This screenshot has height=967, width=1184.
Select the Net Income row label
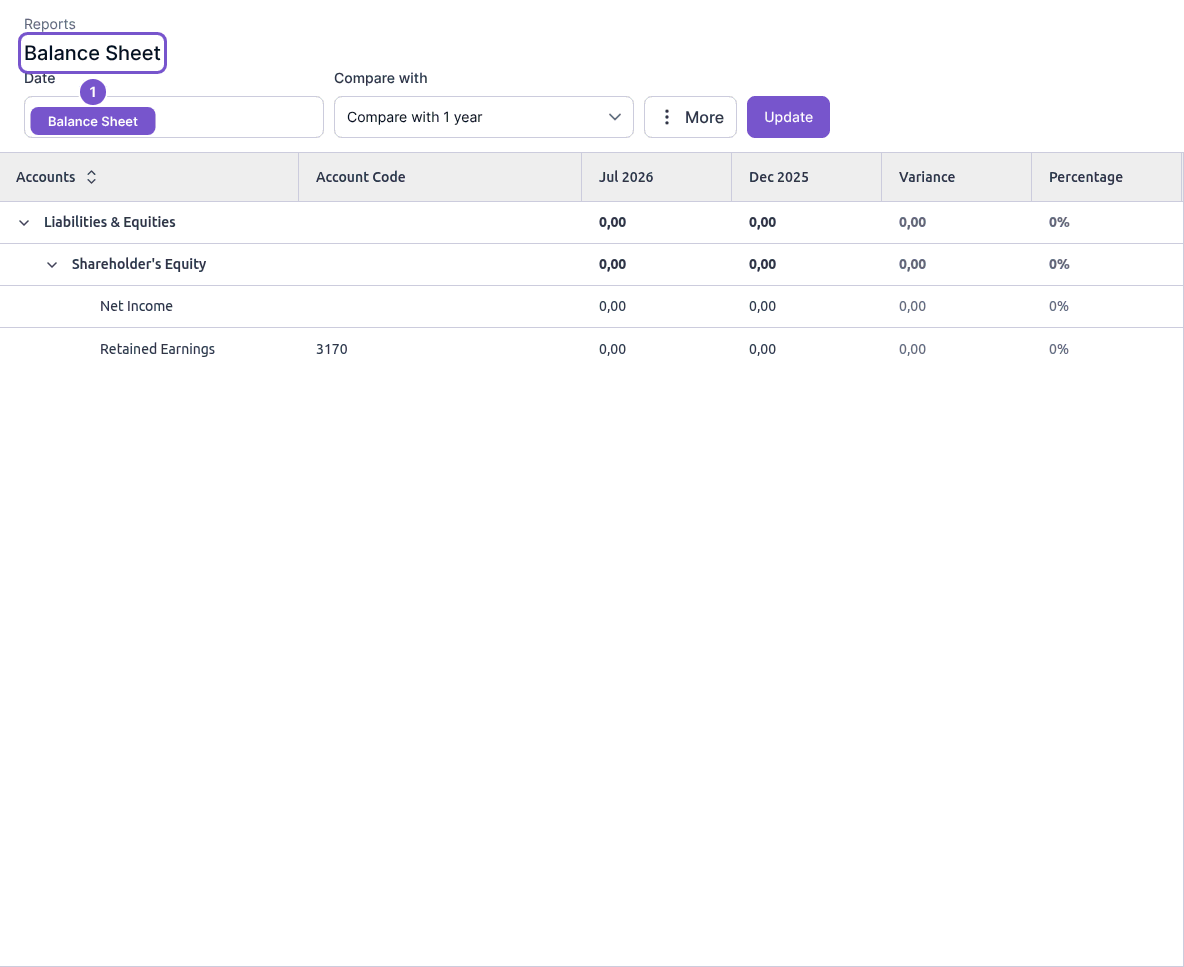tap(136, 306)
